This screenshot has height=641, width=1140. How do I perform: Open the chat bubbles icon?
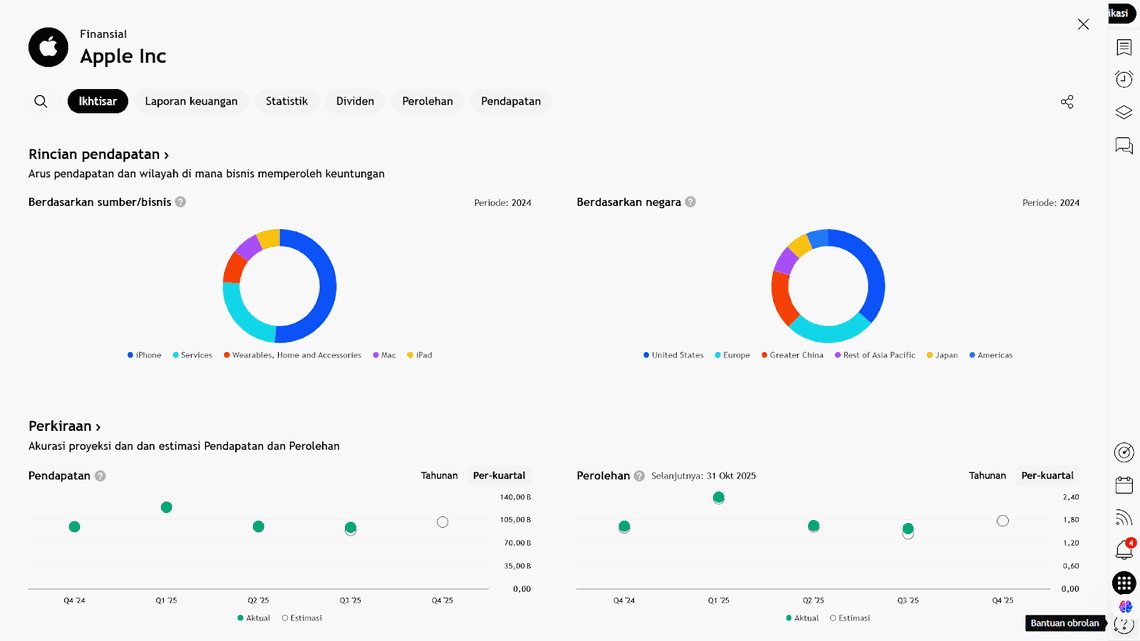(x=1124, y=146)
